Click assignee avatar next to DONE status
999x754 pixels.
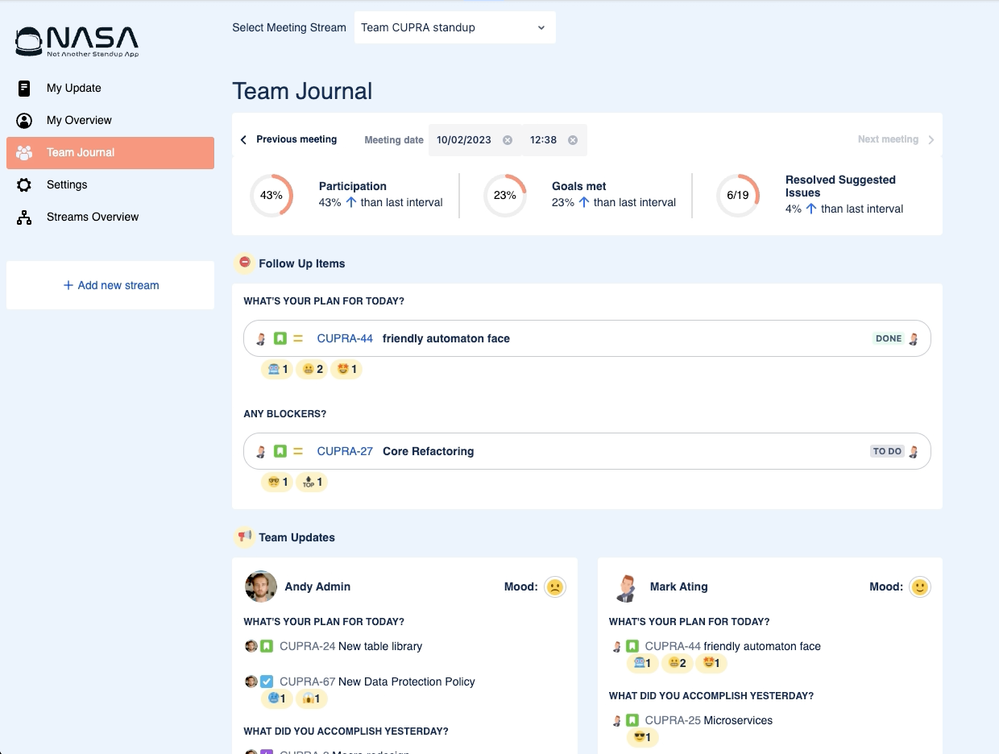(x=914, y=338)
